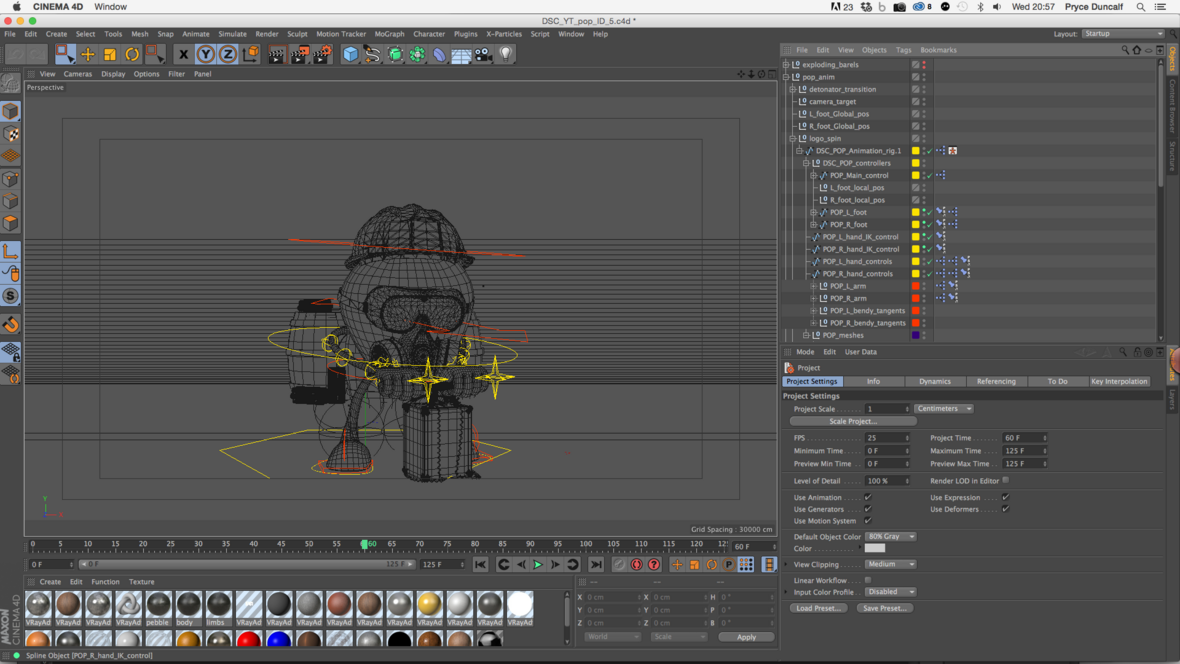
Task: Enable the Render LOD in Editor checkbox
Action: [1006, 481]
